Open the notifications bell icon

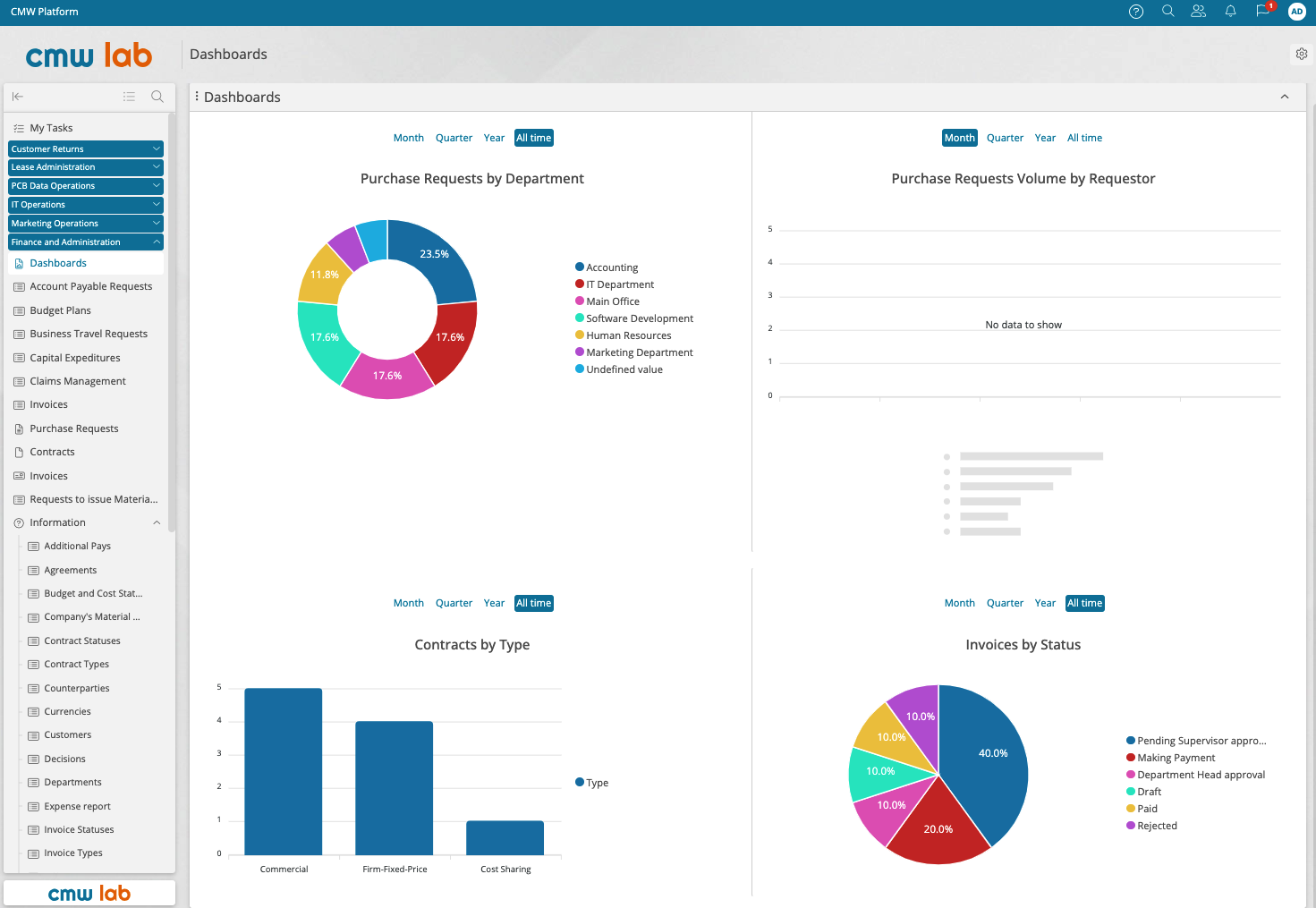tap(1230, 12)
